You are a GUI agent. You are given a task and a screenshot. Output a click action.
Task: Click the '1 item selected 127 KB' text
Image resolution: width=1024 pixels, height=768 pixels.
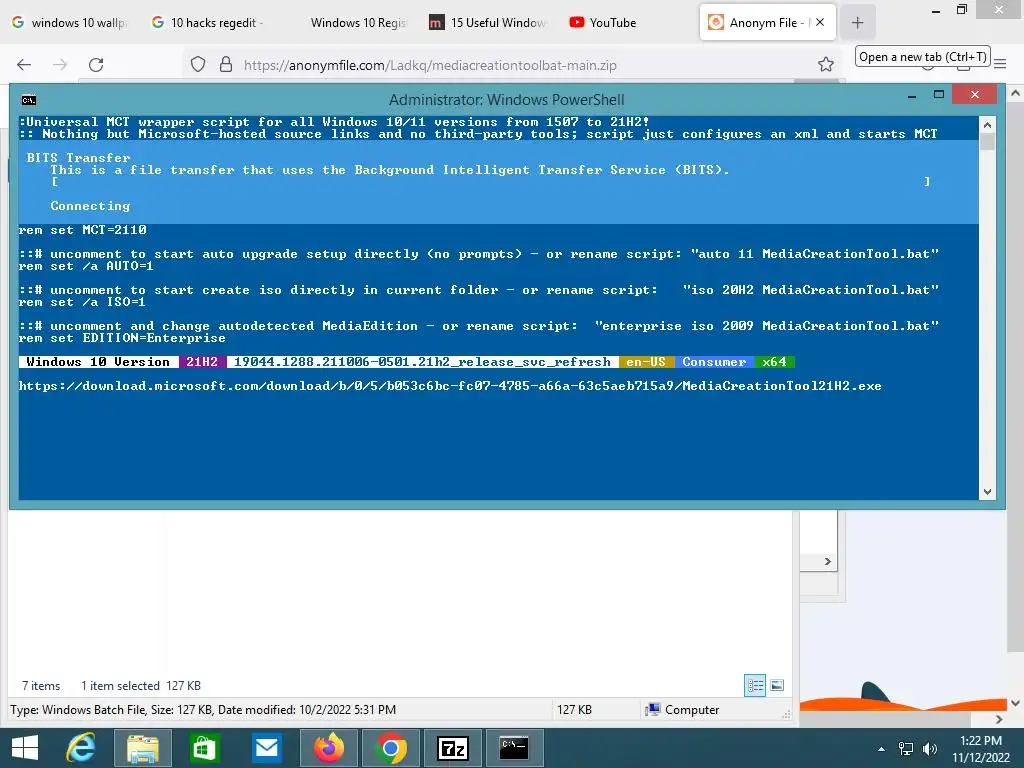pos(141,686)
